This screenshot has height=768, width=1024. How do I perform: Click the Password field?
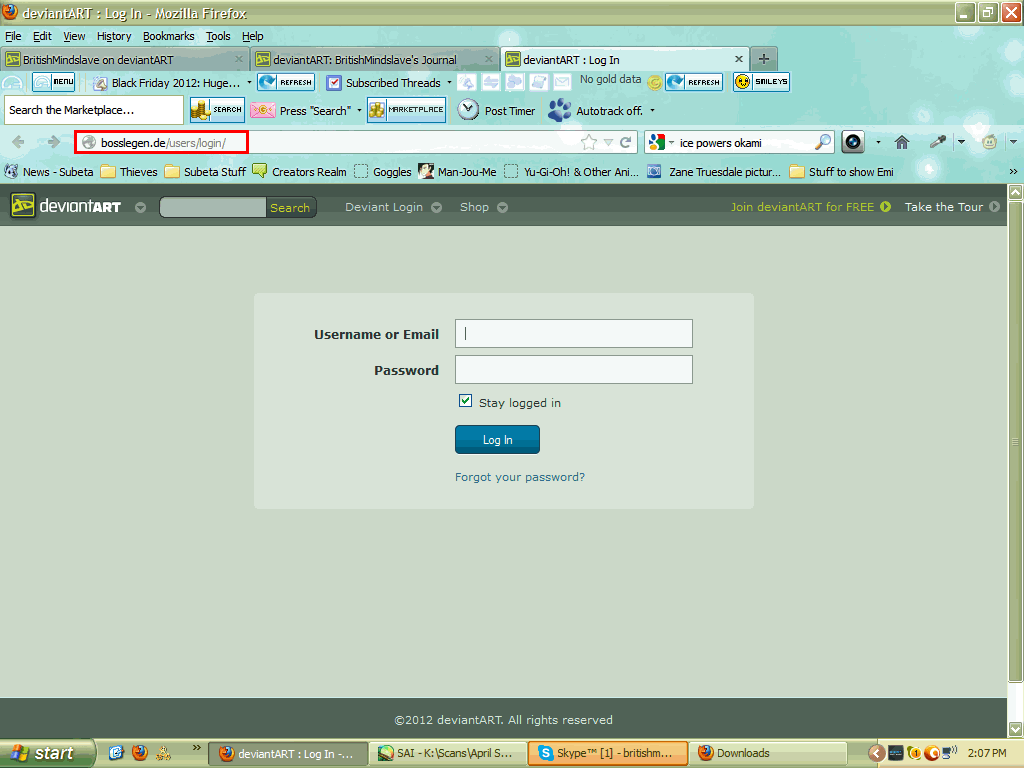tap(573, 370)
